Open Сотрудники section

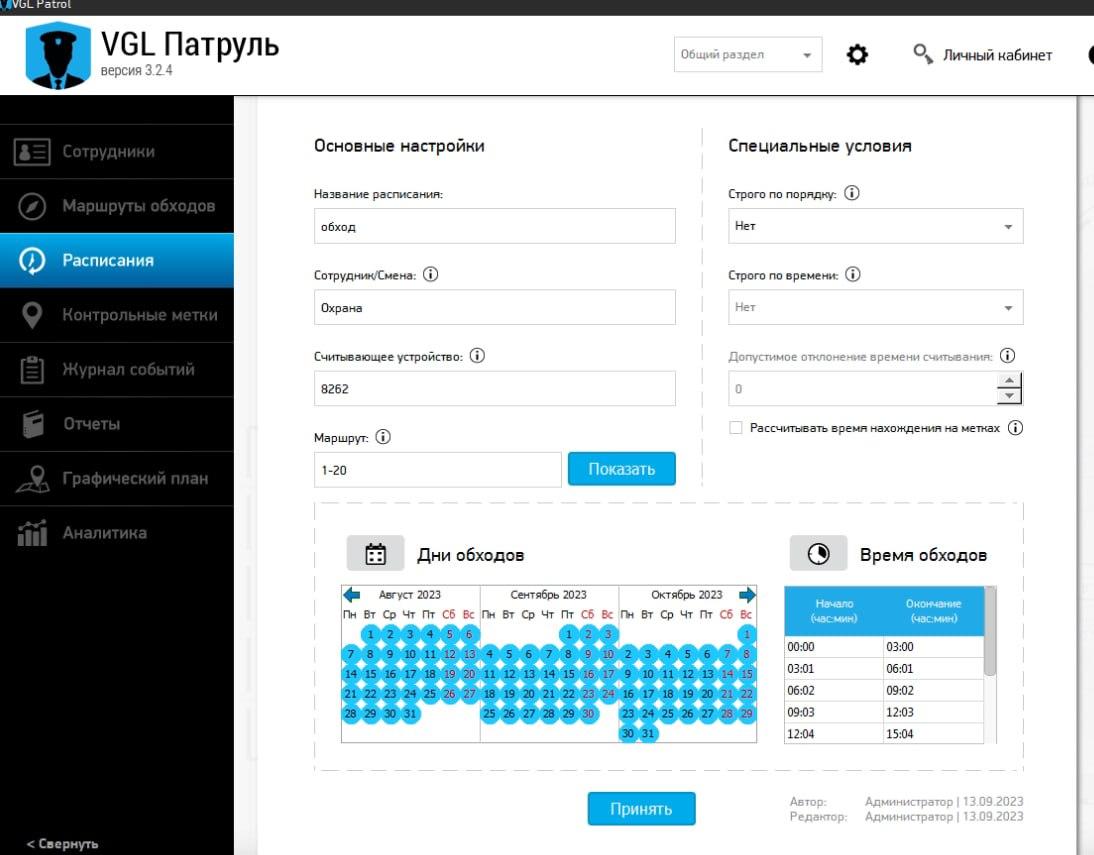pos(117,151)
